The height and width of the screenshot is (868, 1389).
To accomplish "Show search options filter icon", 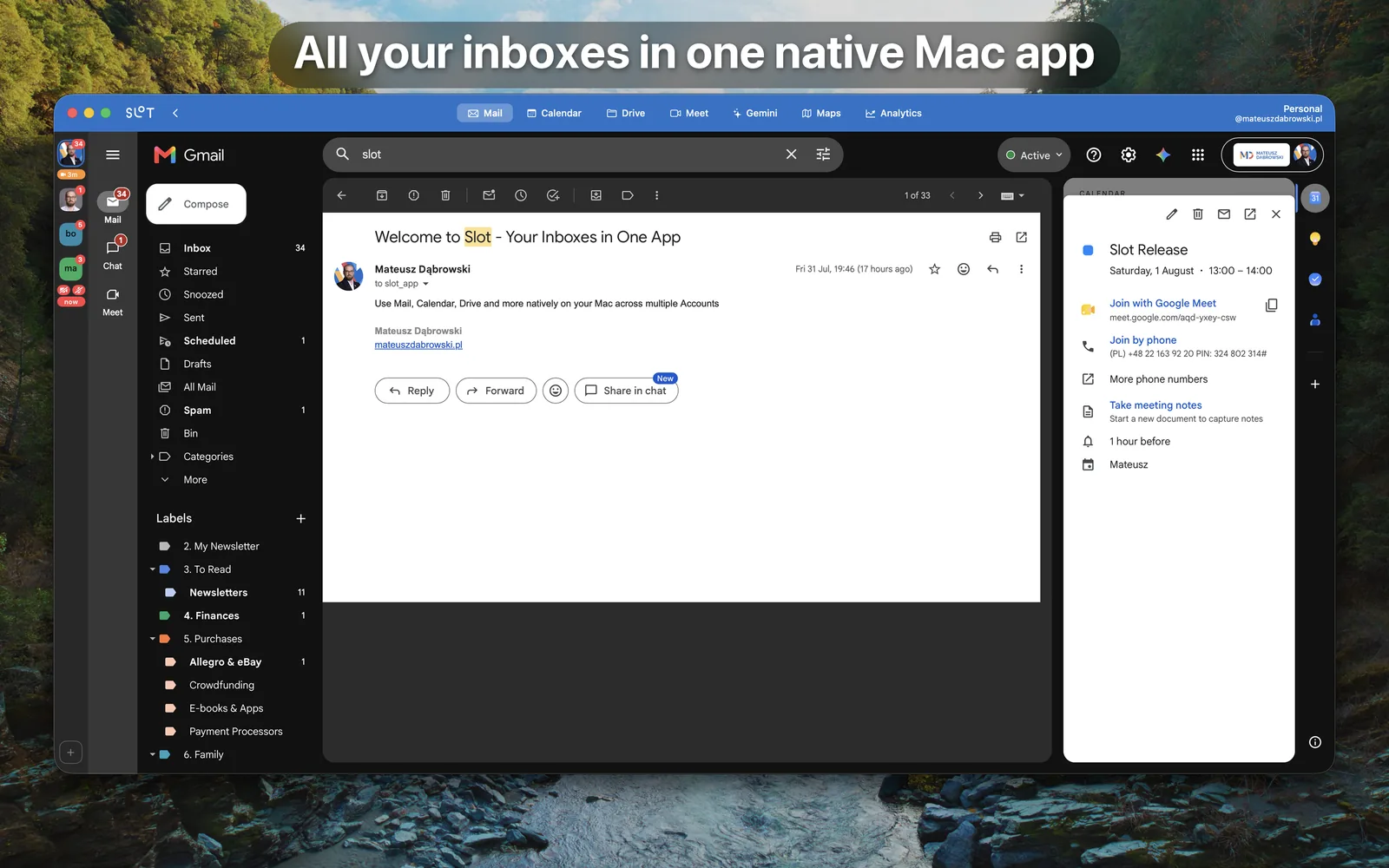I will pyautogui.click(x=823, y=155).
